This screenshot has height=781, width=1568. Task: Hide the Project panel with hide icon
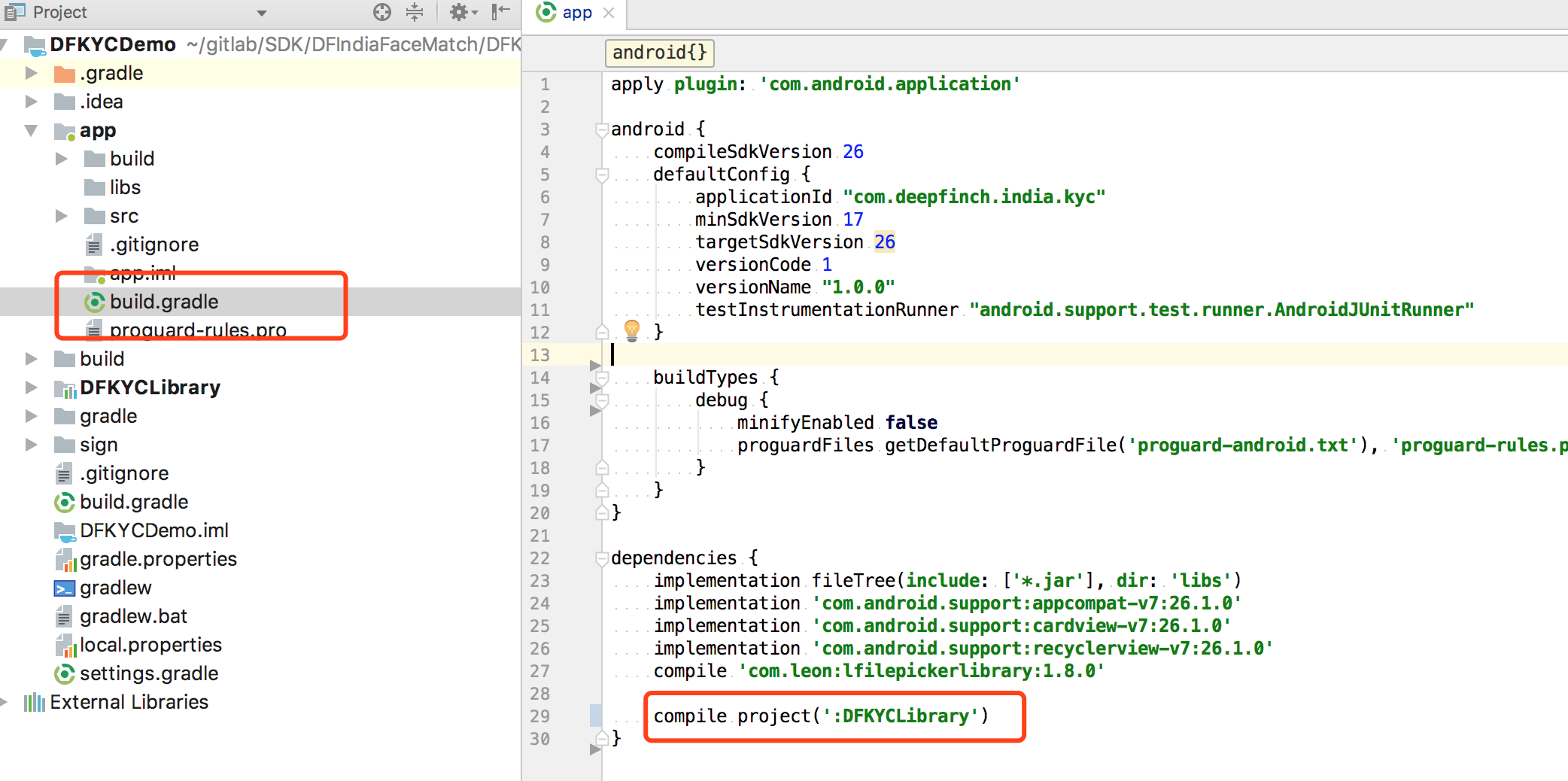(500, 12)
